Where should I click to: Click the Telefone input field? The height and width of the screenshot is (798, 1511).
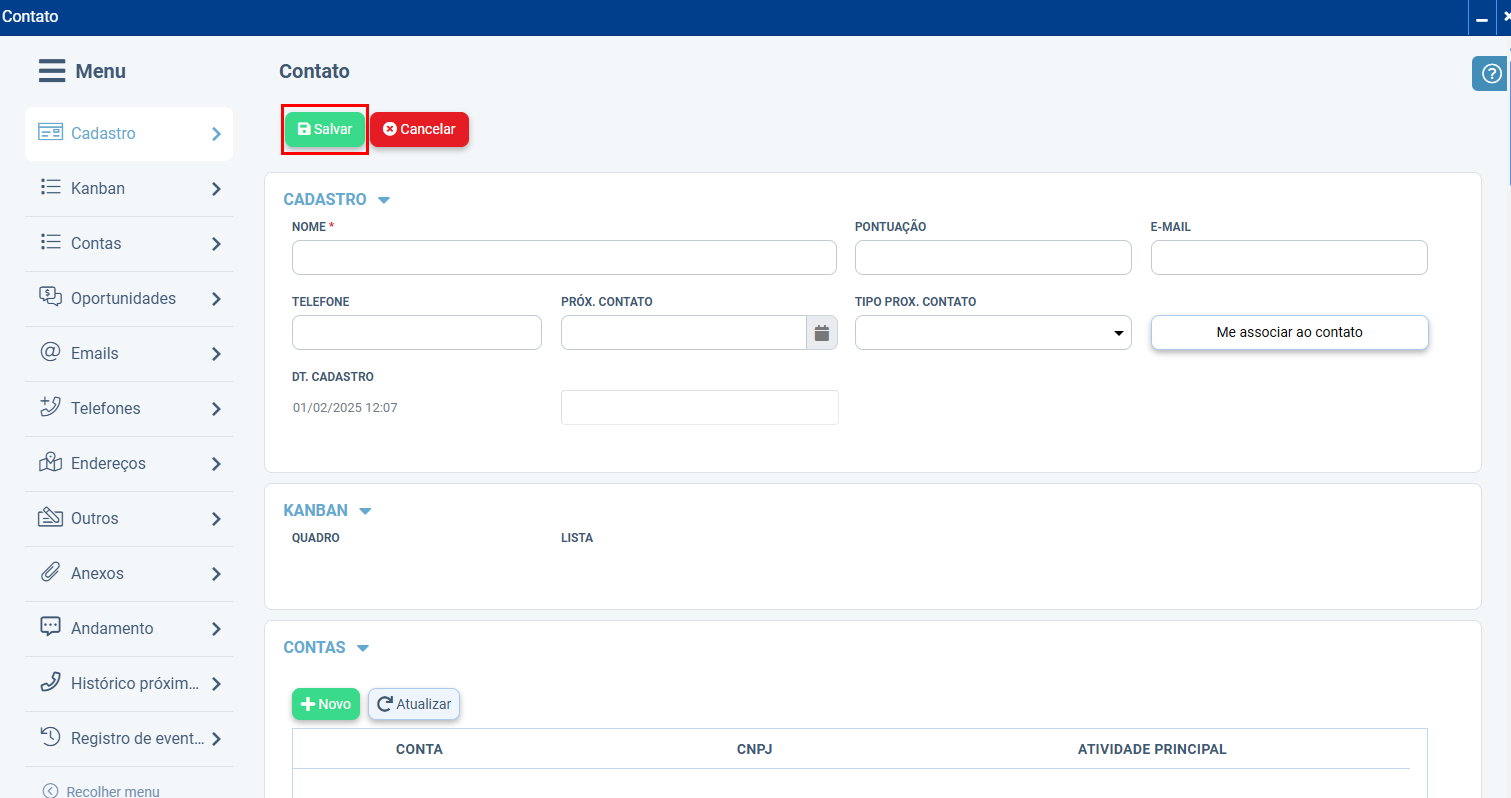coord(417,333)
